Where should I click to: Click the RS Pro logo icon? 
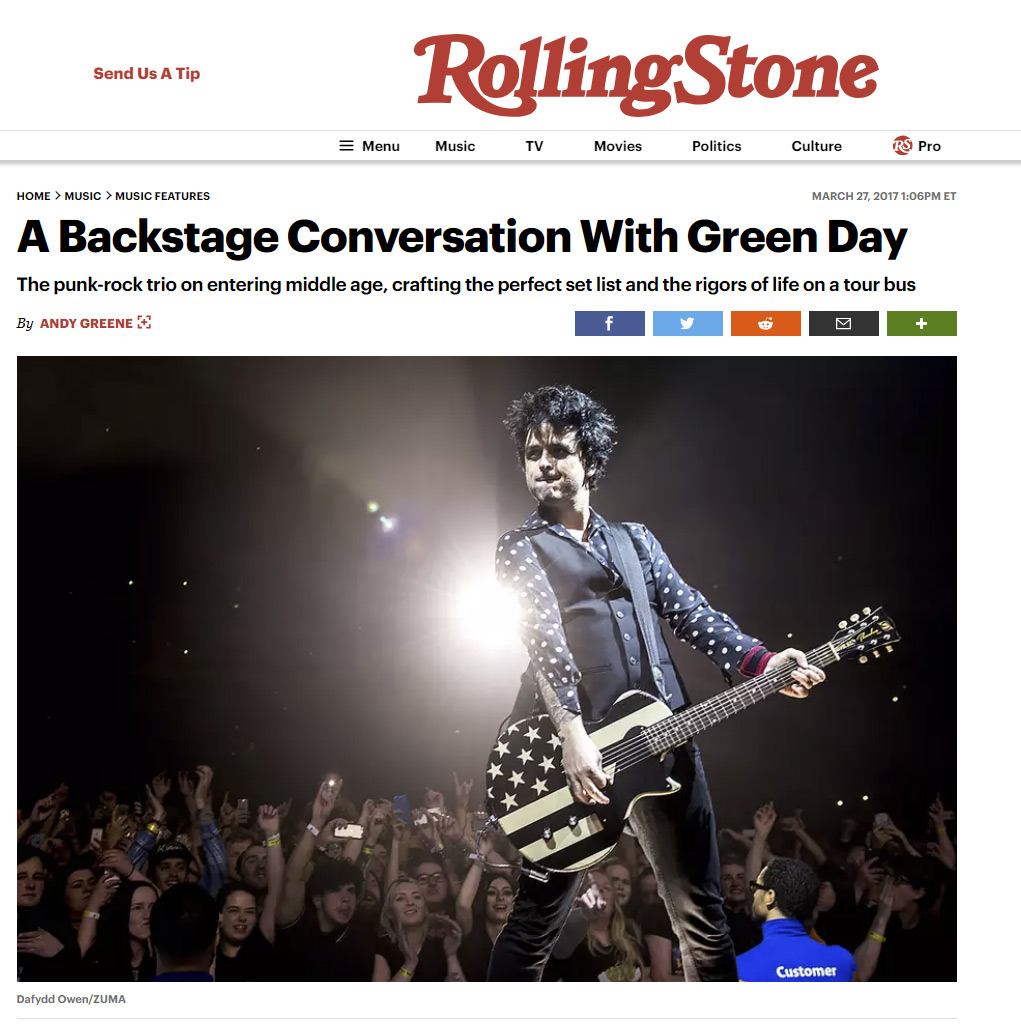pos(902,145)
